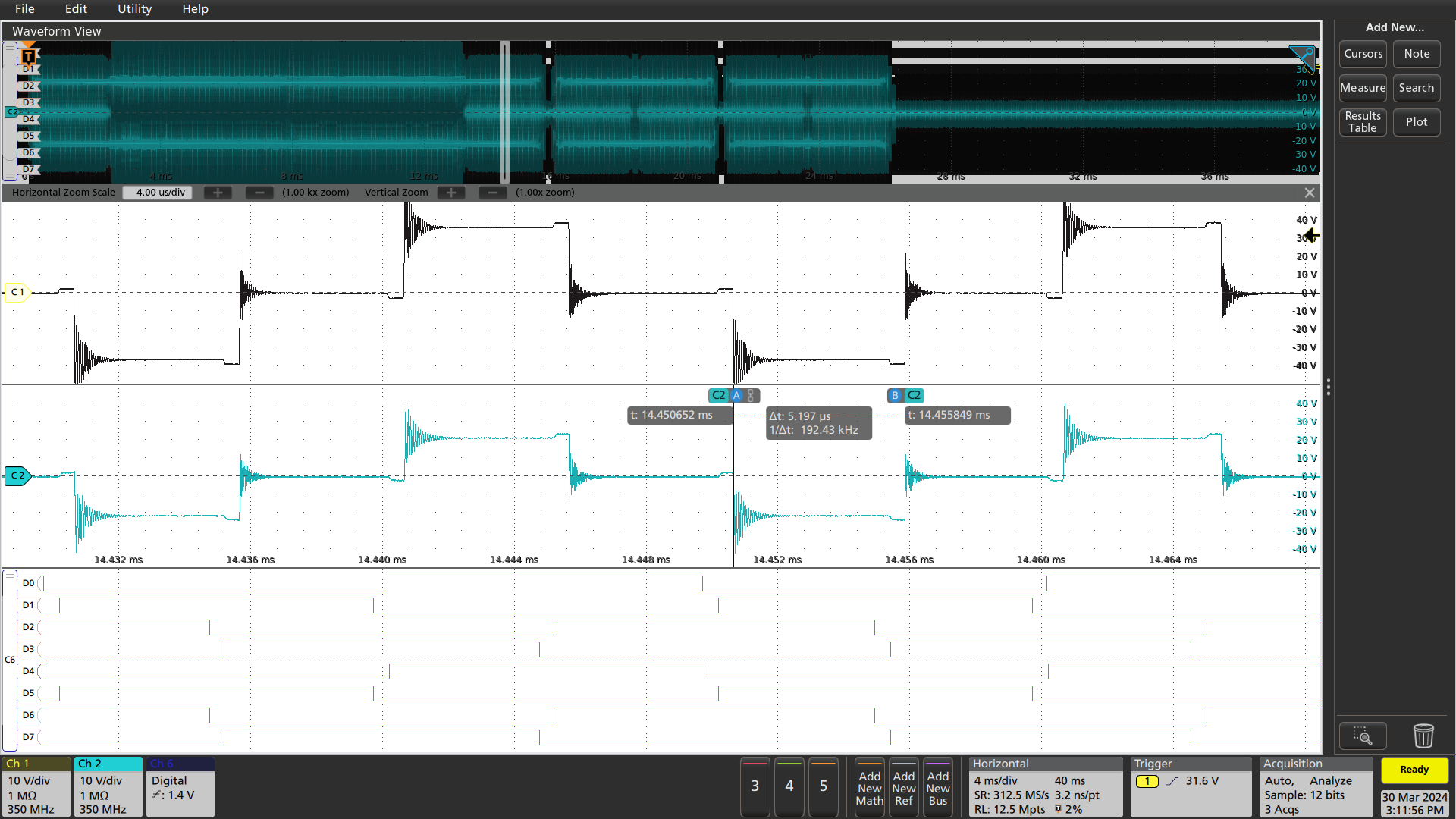Select the Utility menu item

[136, 9]
